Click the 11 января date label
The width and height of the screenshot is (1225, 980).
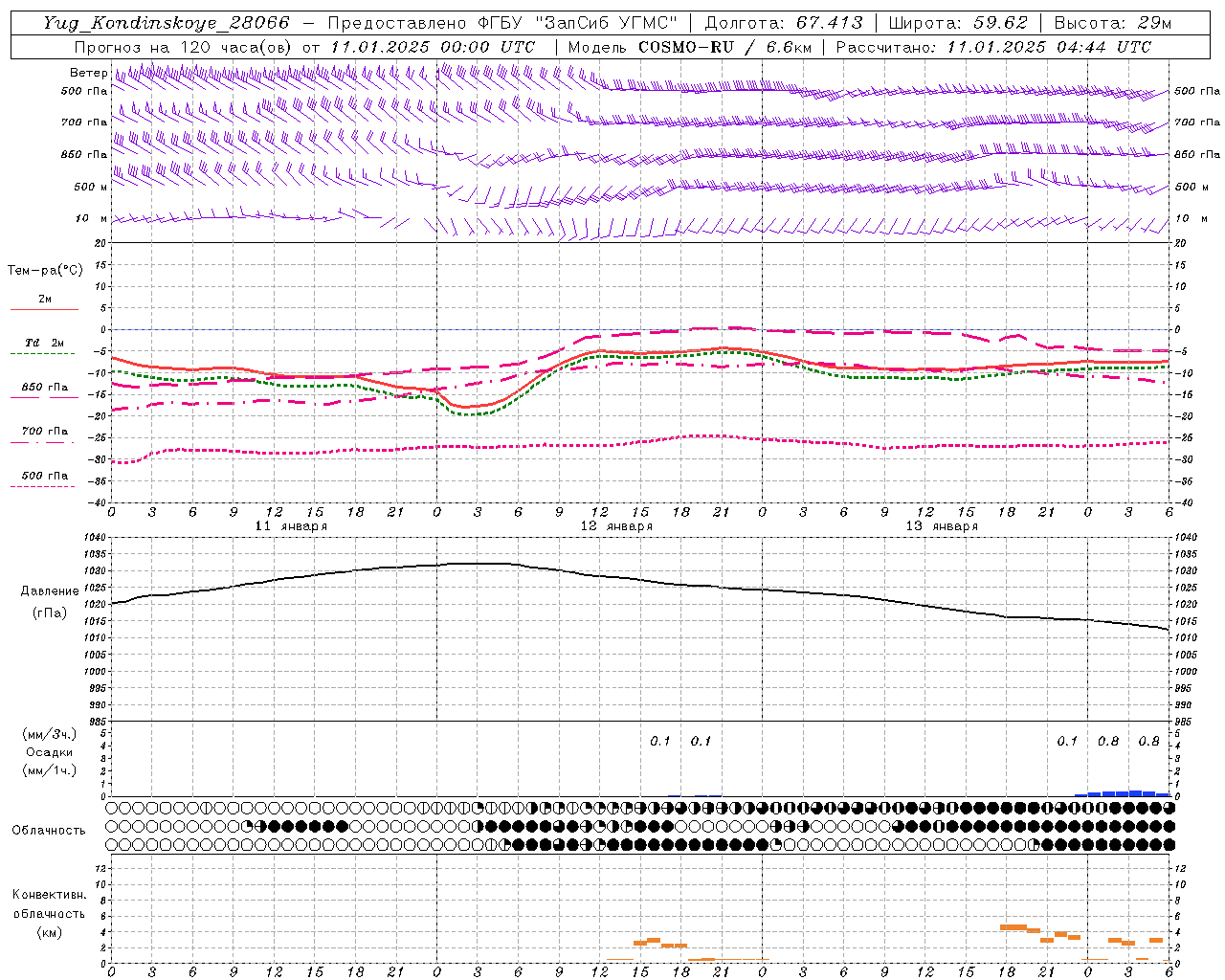point(291,526)
